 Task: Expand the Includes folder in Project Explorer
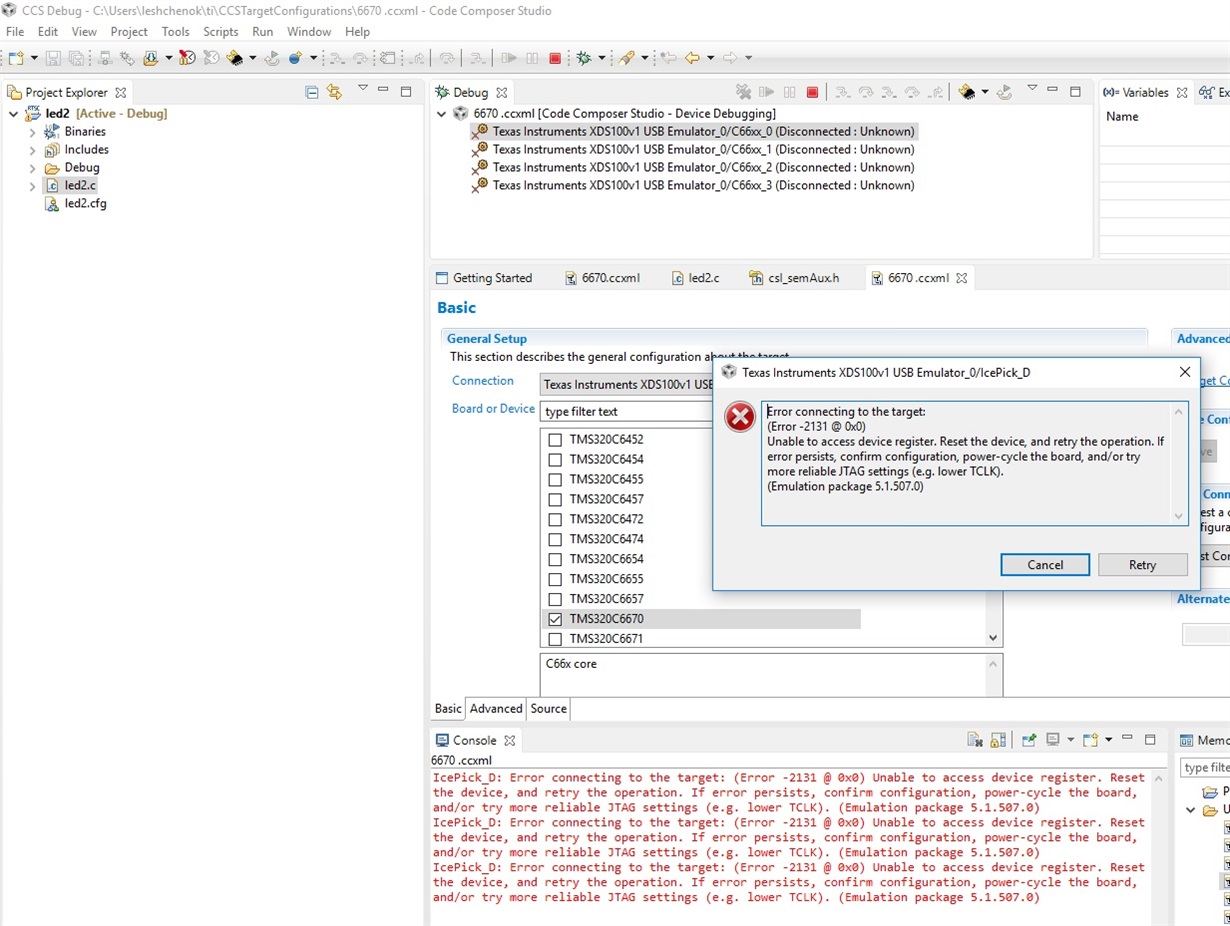tap(32, 150)
